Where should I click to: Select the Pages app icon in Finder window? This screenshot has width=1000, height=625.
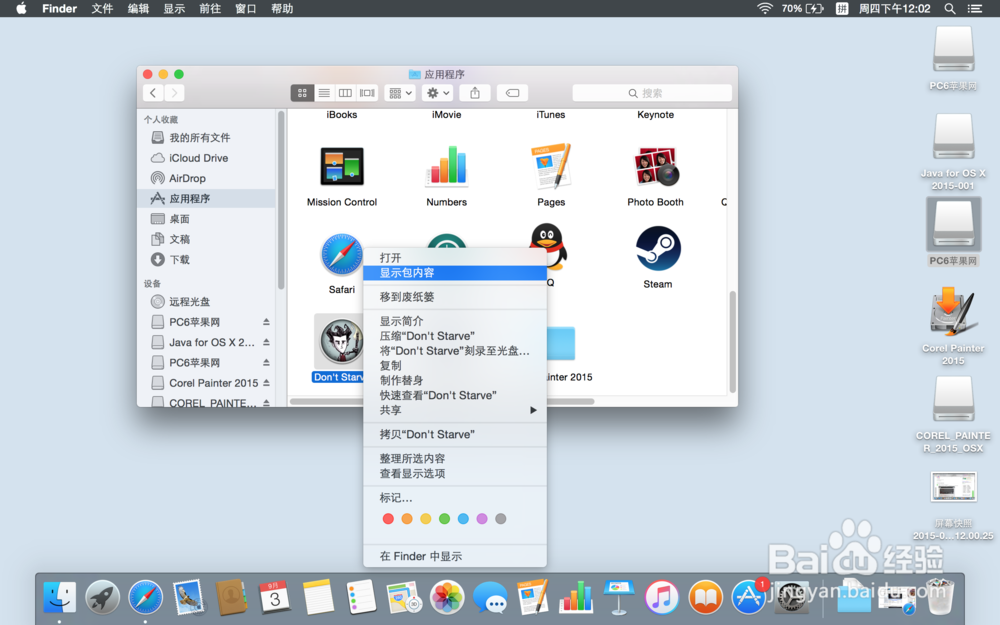(x=551, y=166)
